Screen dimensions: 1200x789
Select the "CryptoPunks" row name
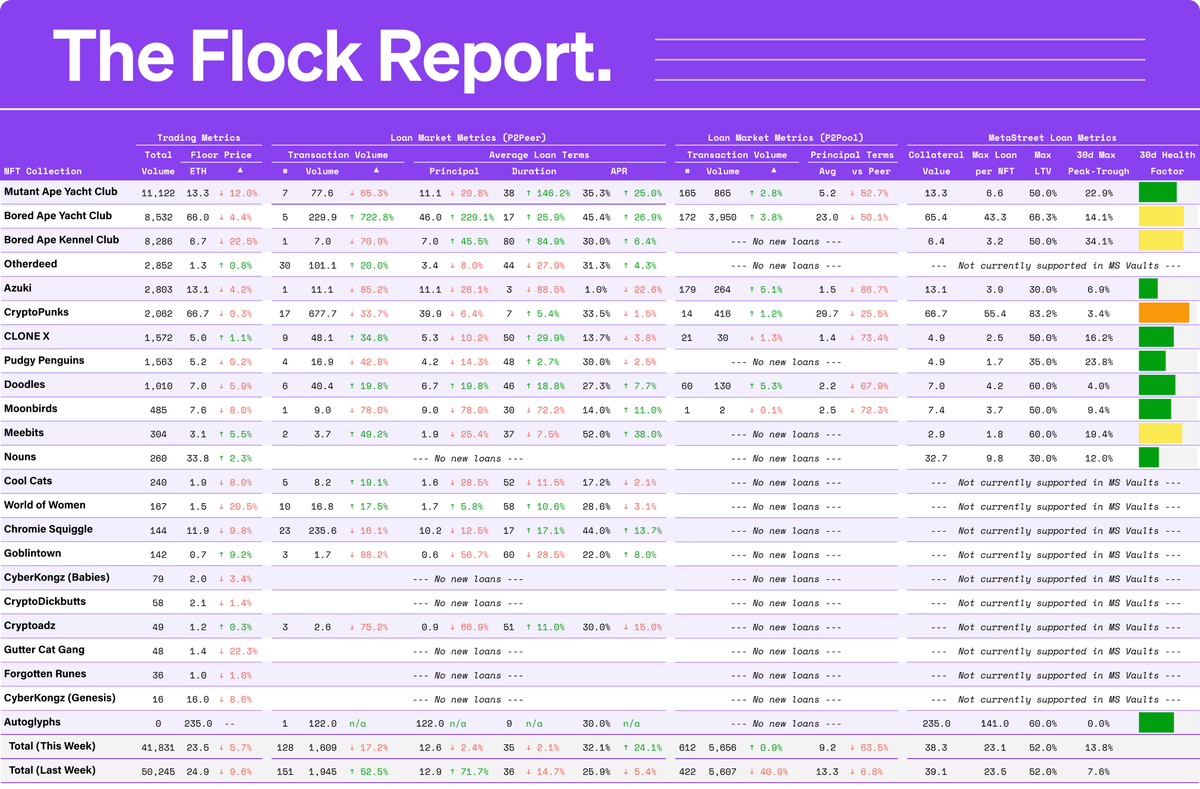point(36,312)
